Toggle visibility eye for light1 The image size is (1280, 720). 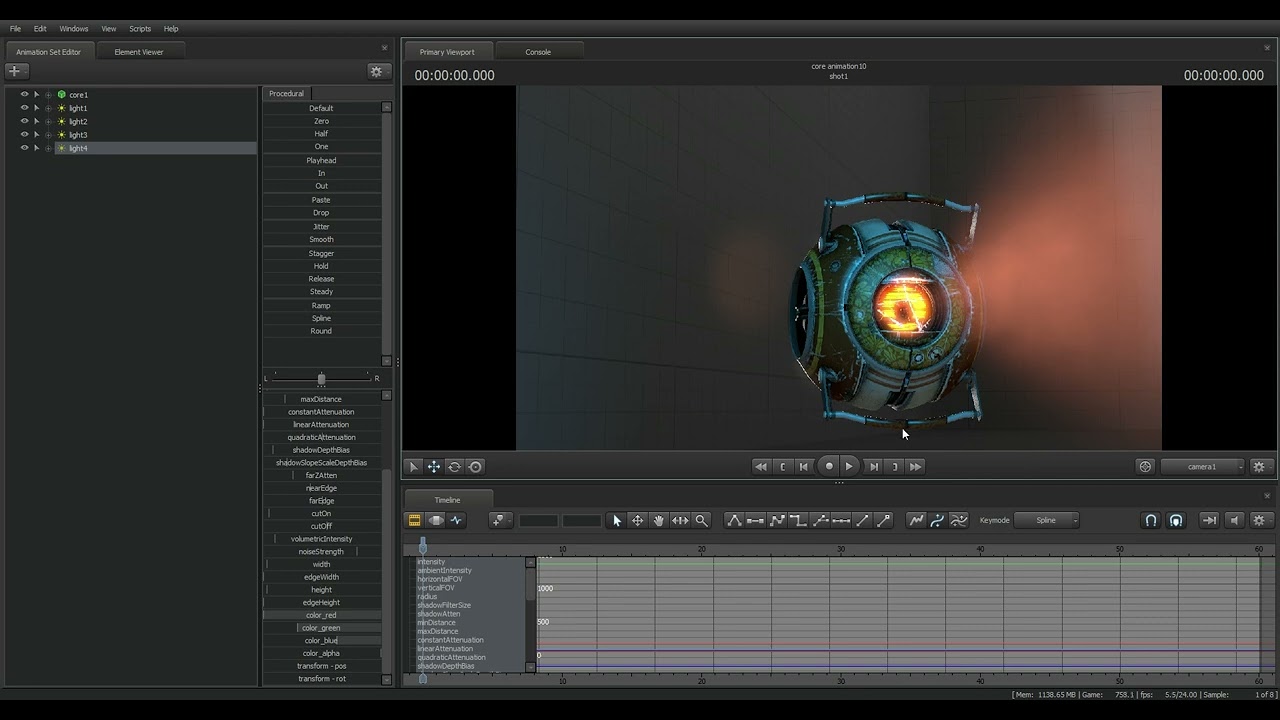25,108
